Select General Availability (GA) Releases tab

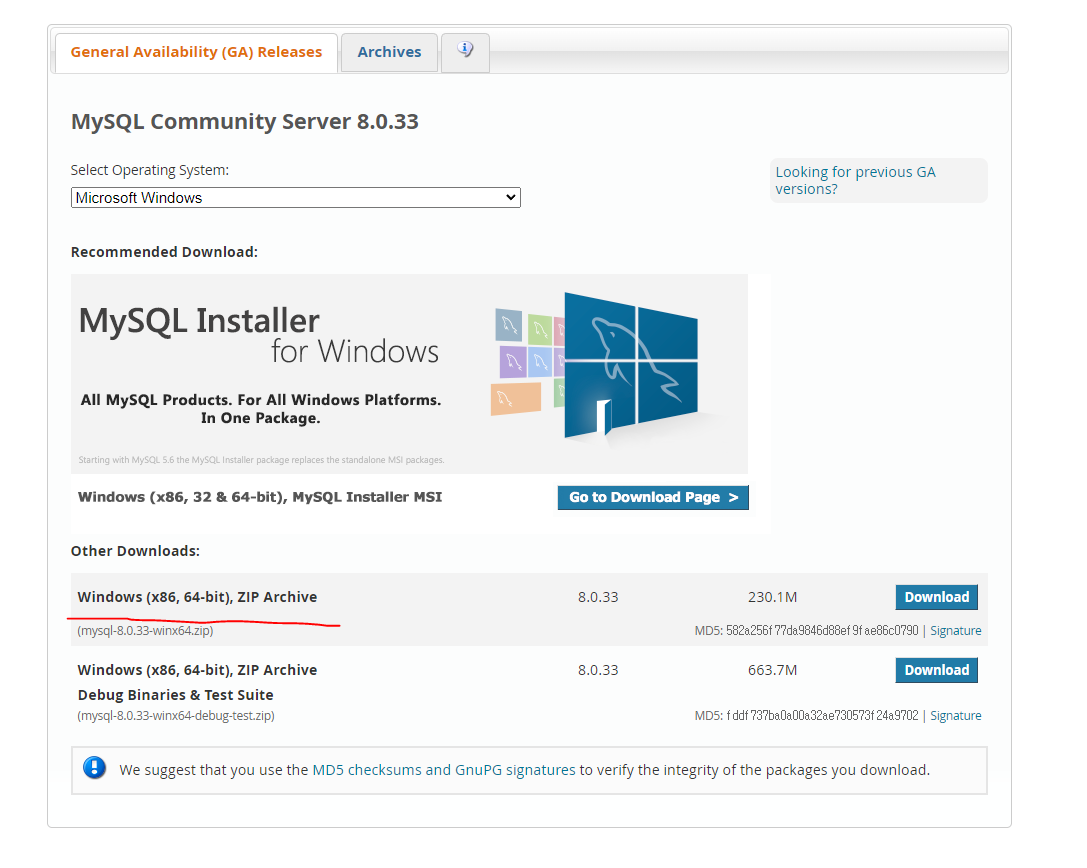196,52
